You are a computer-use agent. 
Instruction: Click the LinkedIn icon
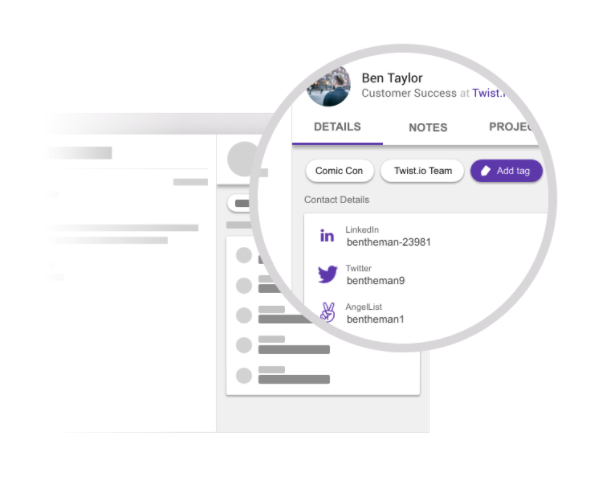click(x=327, y=236)
